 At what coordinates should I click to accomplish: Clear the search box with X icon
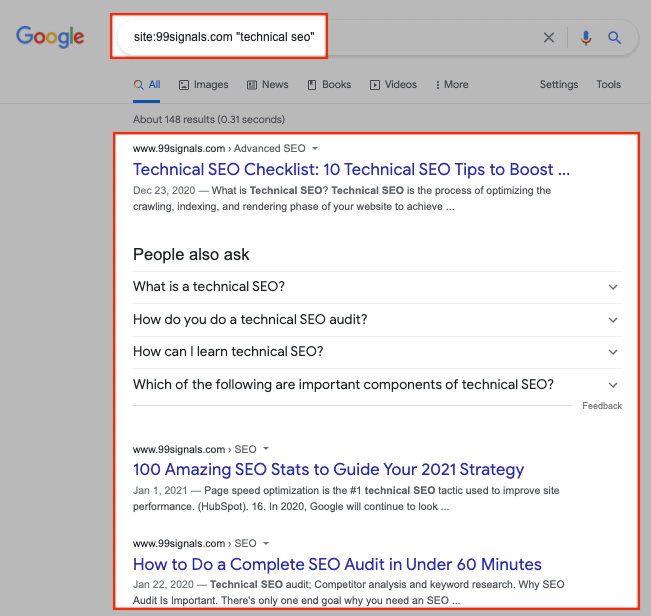pos(548,38)
